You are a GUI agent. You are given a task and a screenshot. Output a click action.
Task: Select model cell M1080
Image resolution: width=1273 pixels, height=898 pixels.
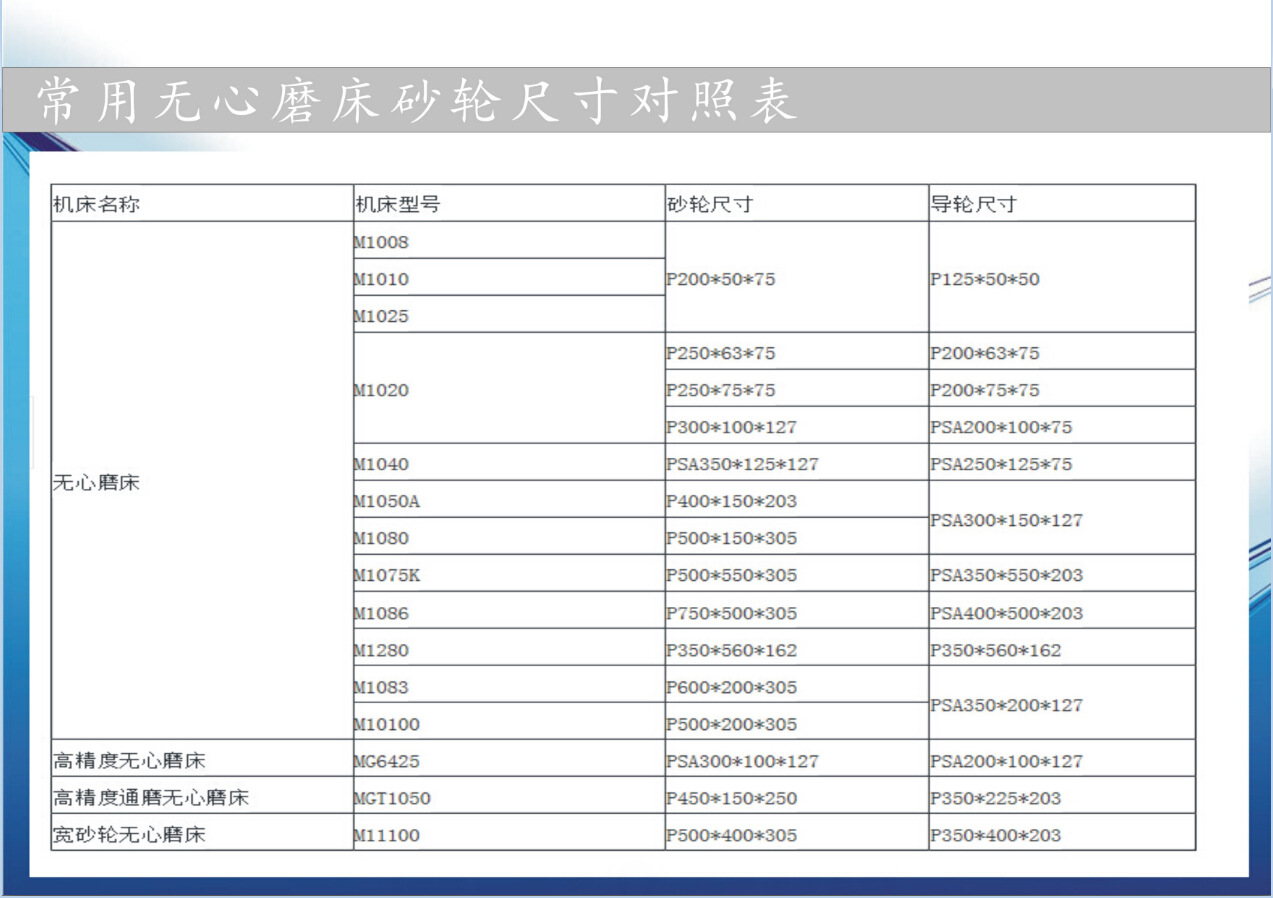pos(509,536)
